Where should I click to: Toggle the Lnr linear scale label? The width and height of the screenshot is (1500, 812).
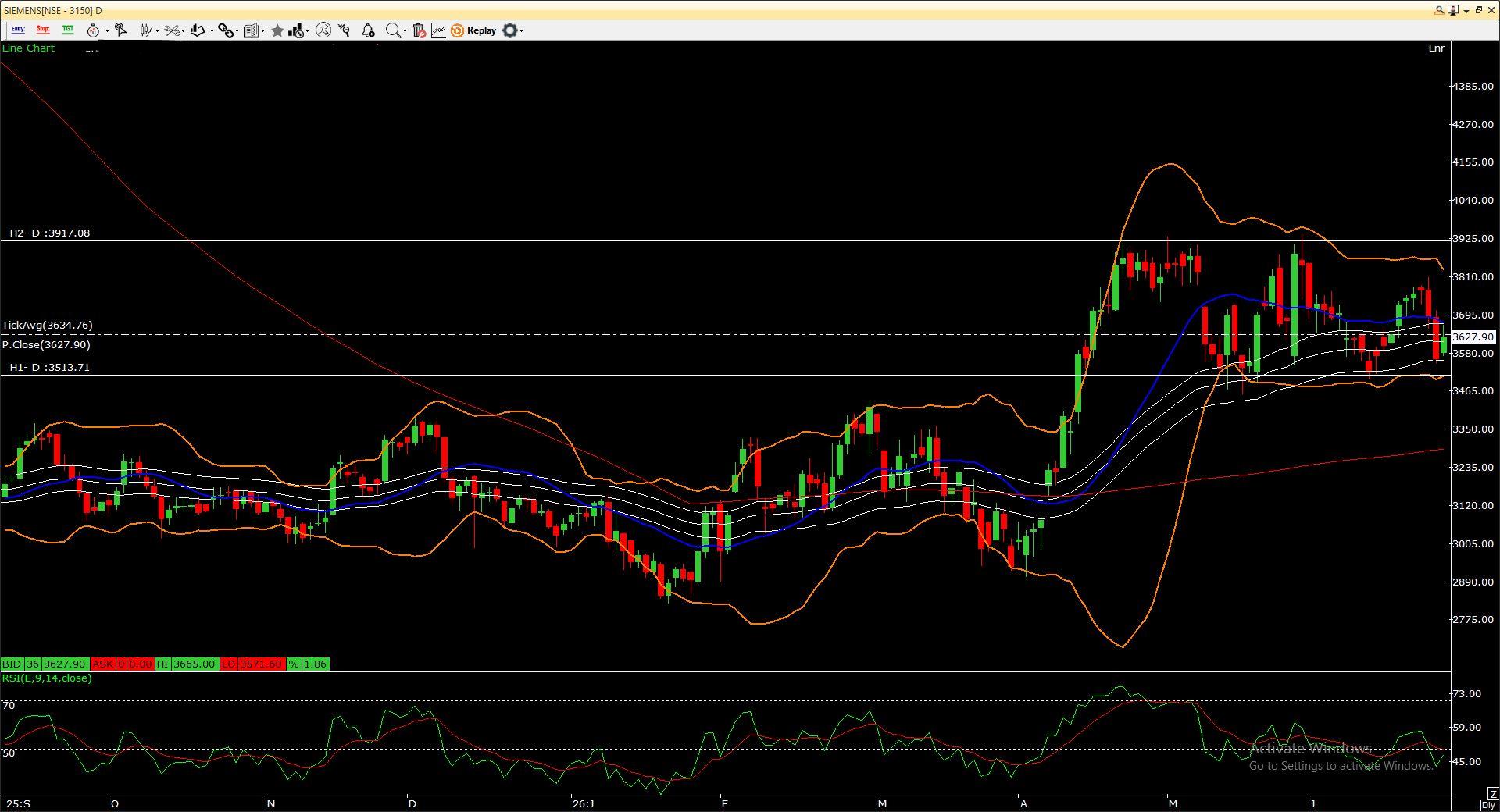point(1436,48)
